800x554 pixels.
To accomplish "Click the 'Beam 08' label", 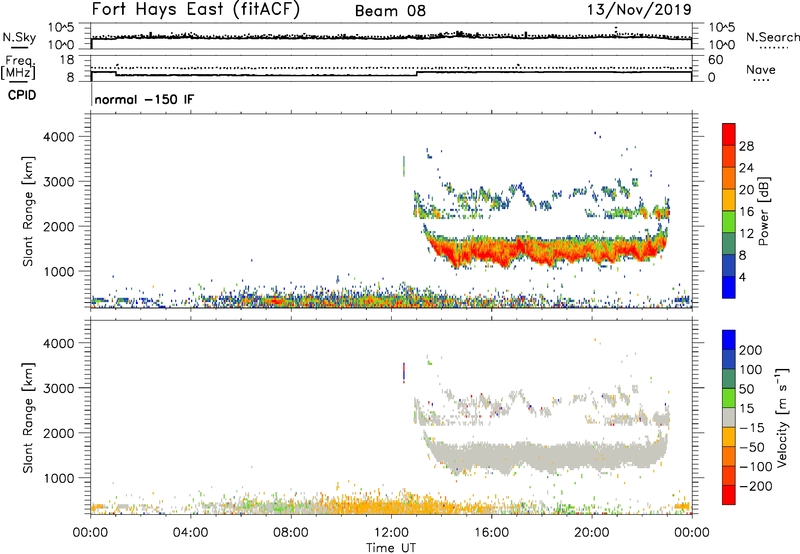I will click(x=390, y=11).
